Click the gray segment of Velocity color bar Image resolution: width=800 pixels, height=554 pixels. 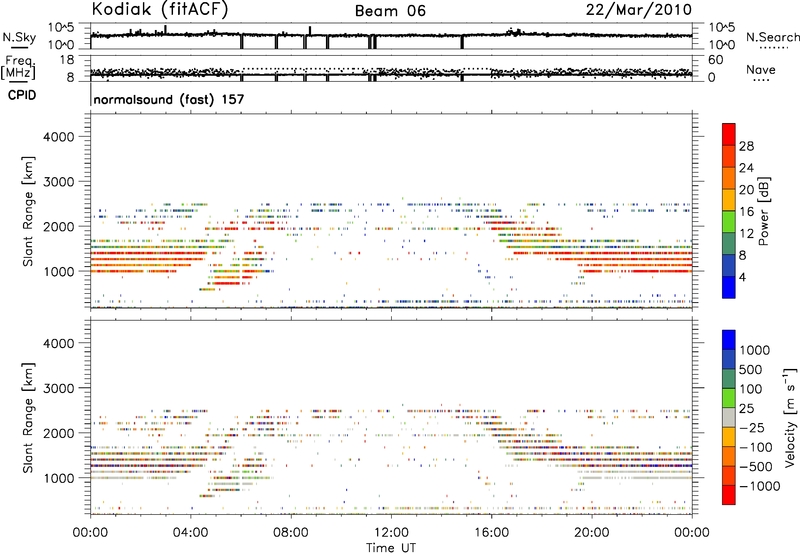tap(729, 417)
